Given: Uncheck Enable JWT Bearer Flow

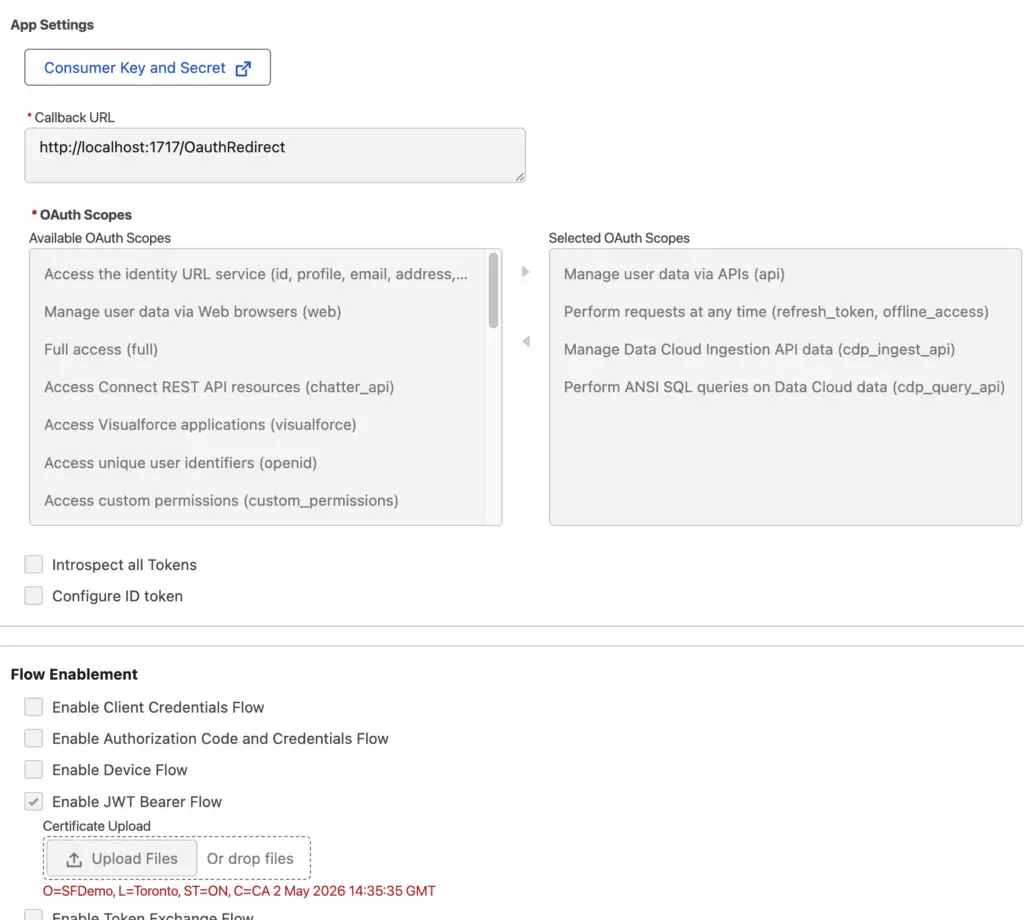Looking at the screenshot, I should [33, 801].
